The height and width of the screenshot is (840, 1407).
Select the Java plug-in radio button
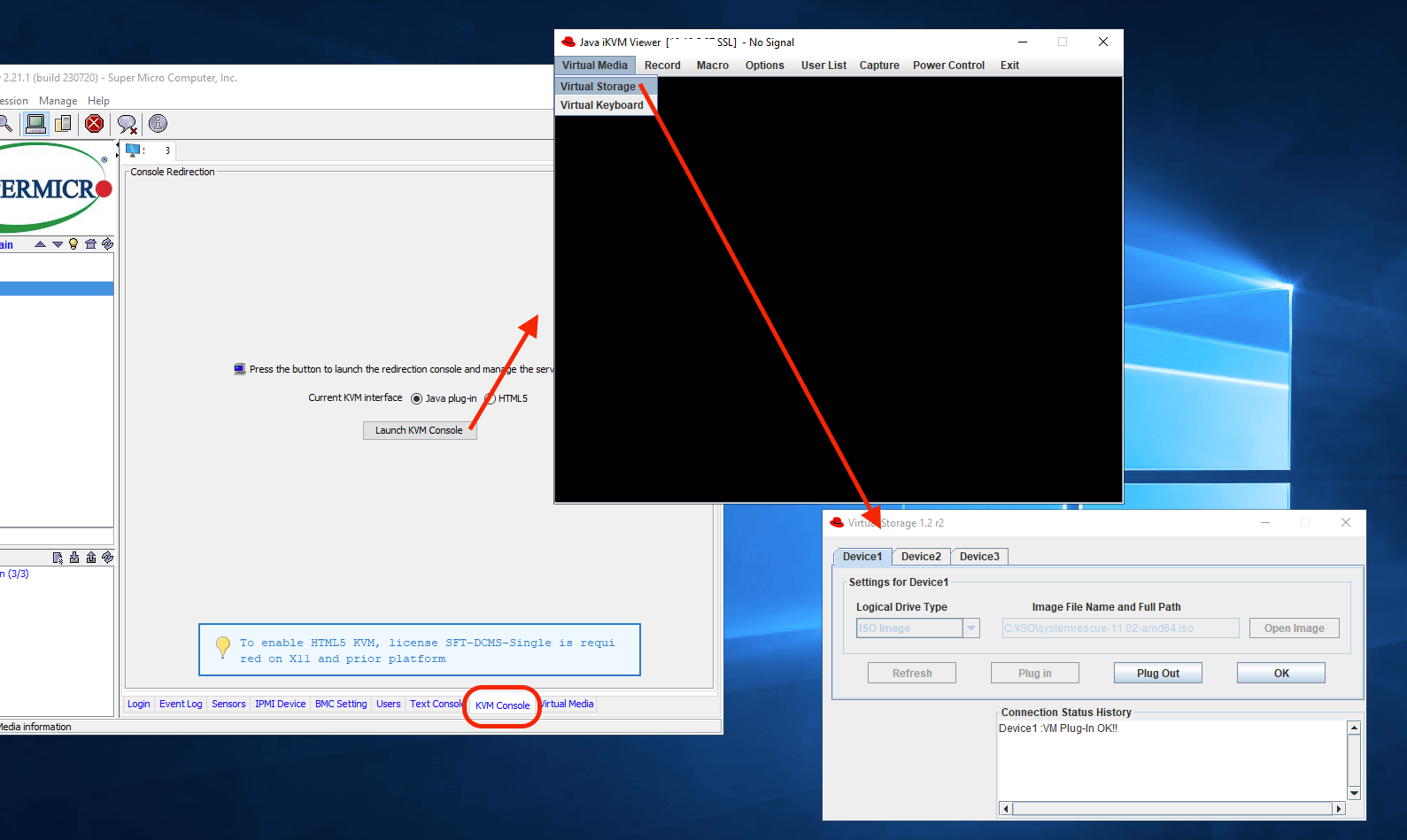click(416, 398)
